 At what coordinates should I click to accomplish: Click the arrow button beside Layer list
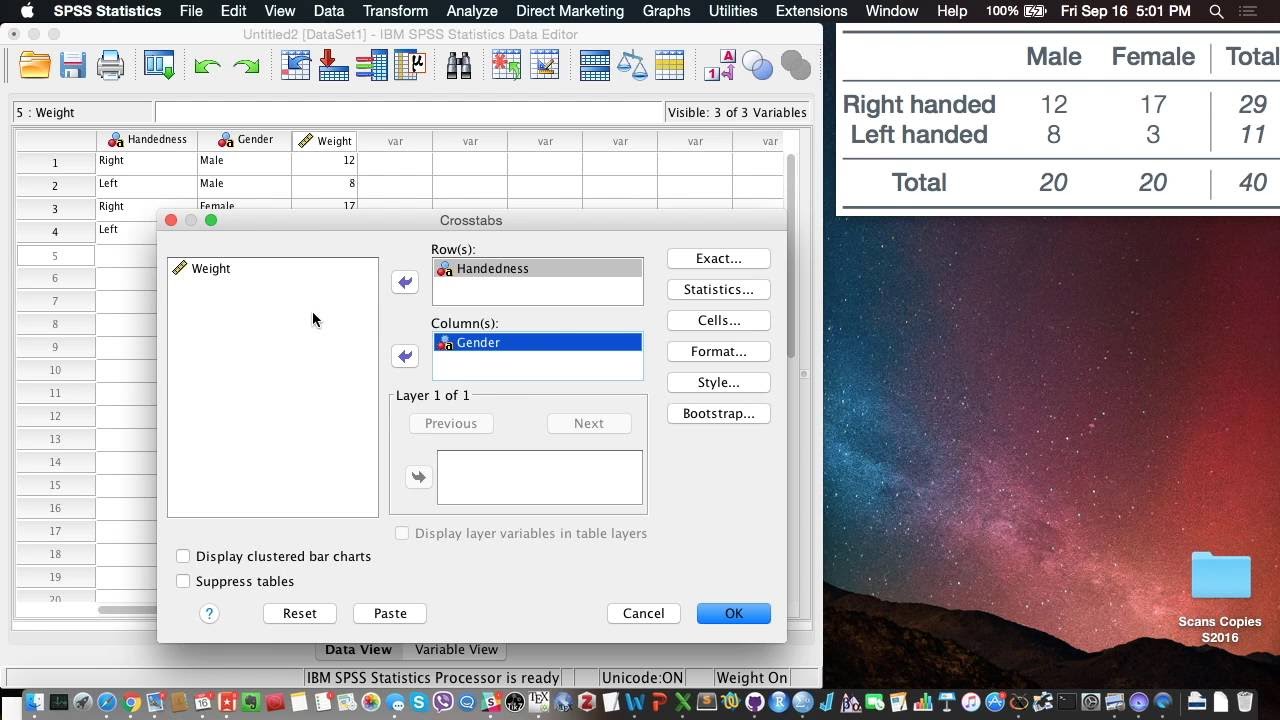418,477
